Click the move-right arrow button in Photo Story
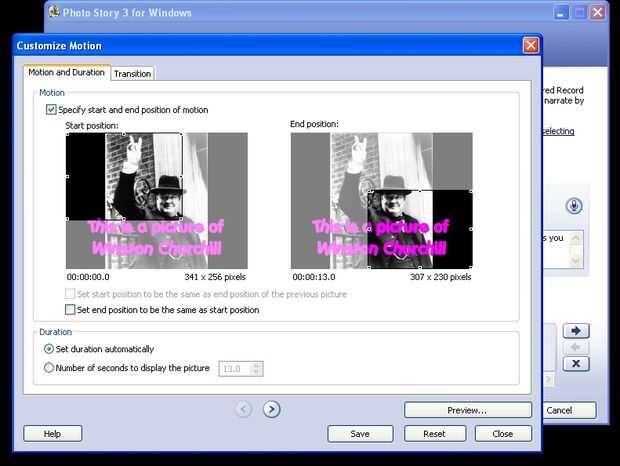This screenshot has height=466, width=620. 576,331
